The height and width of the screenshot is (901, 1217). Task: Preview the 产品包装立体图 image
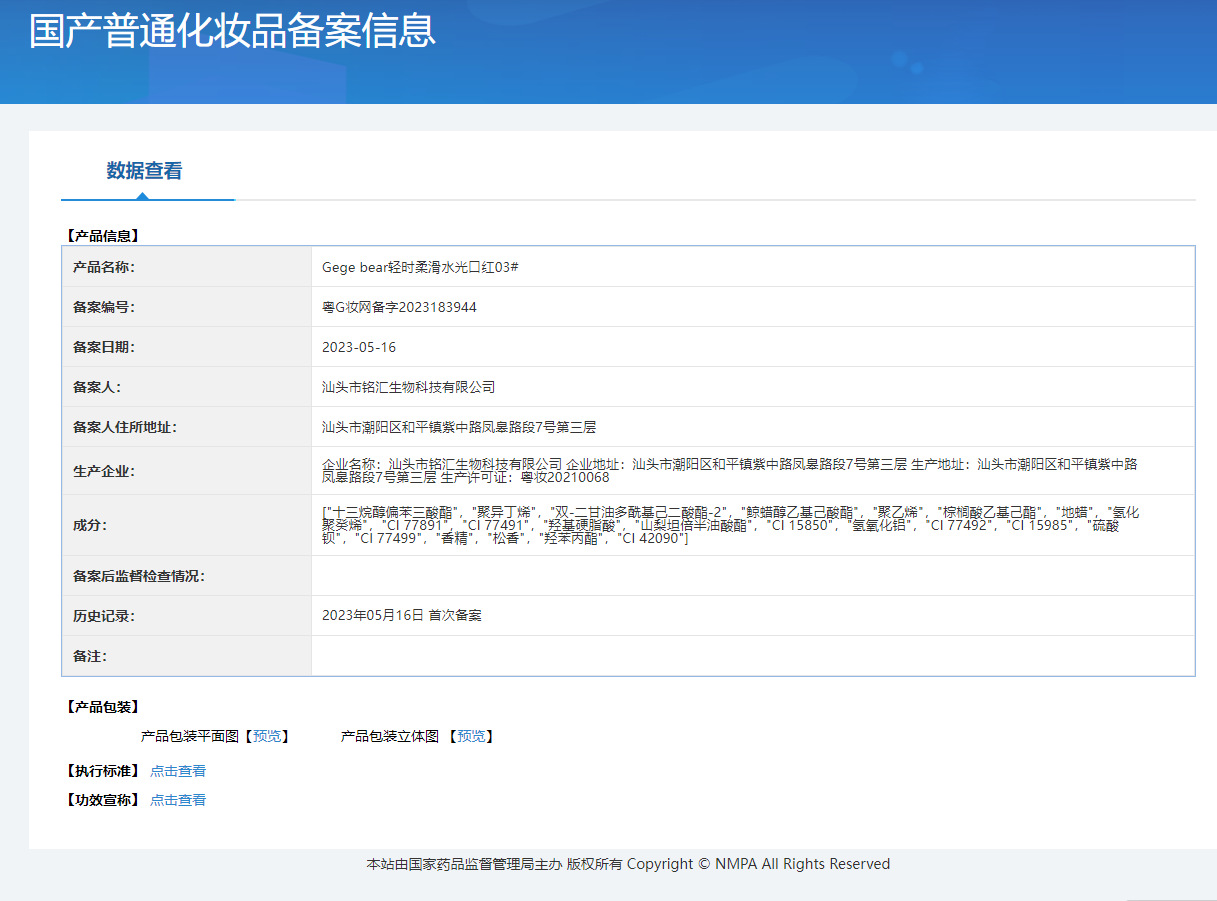pos(471,737)
